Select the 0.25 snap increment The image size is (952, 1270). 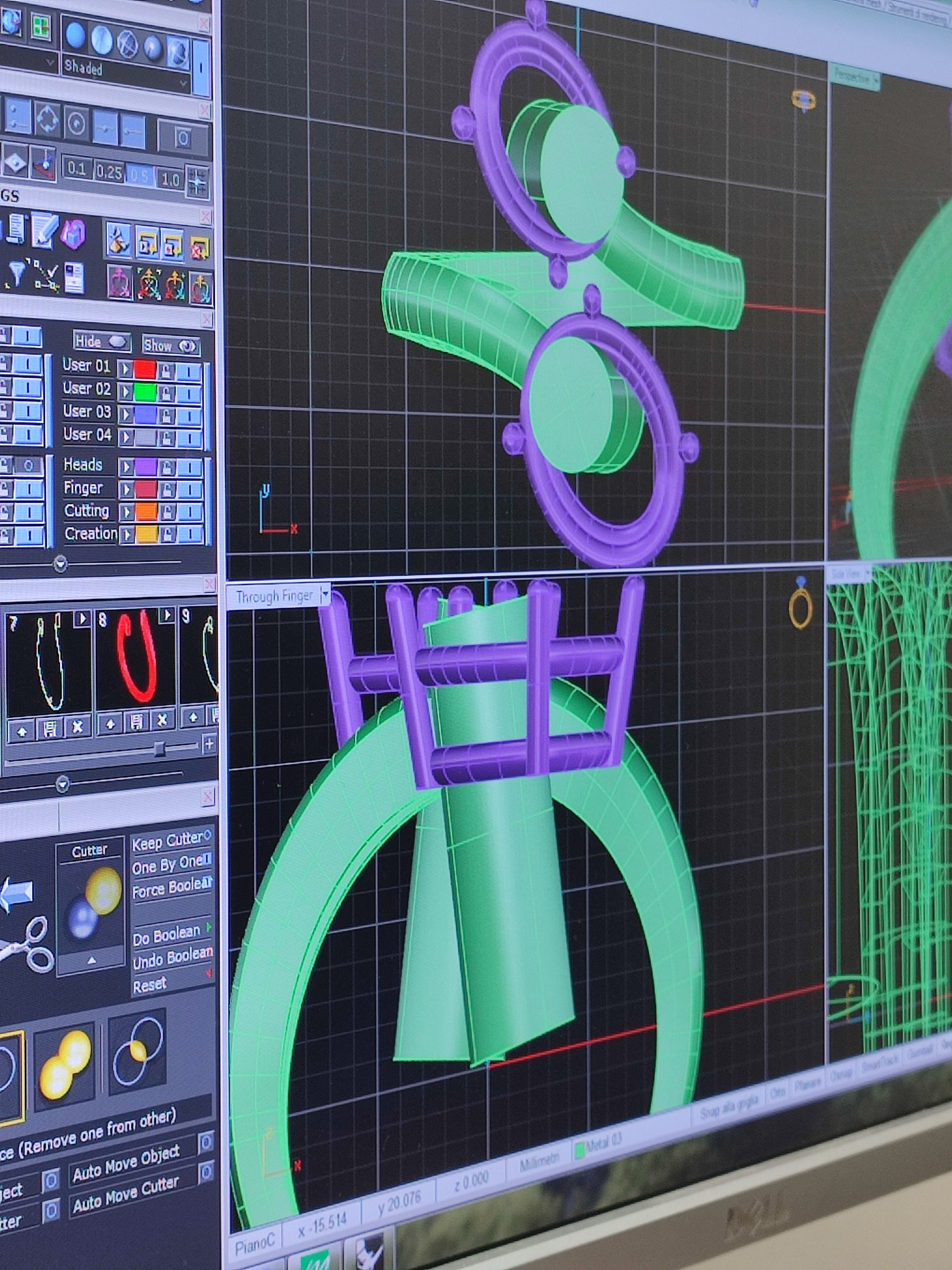coord(109,172)
